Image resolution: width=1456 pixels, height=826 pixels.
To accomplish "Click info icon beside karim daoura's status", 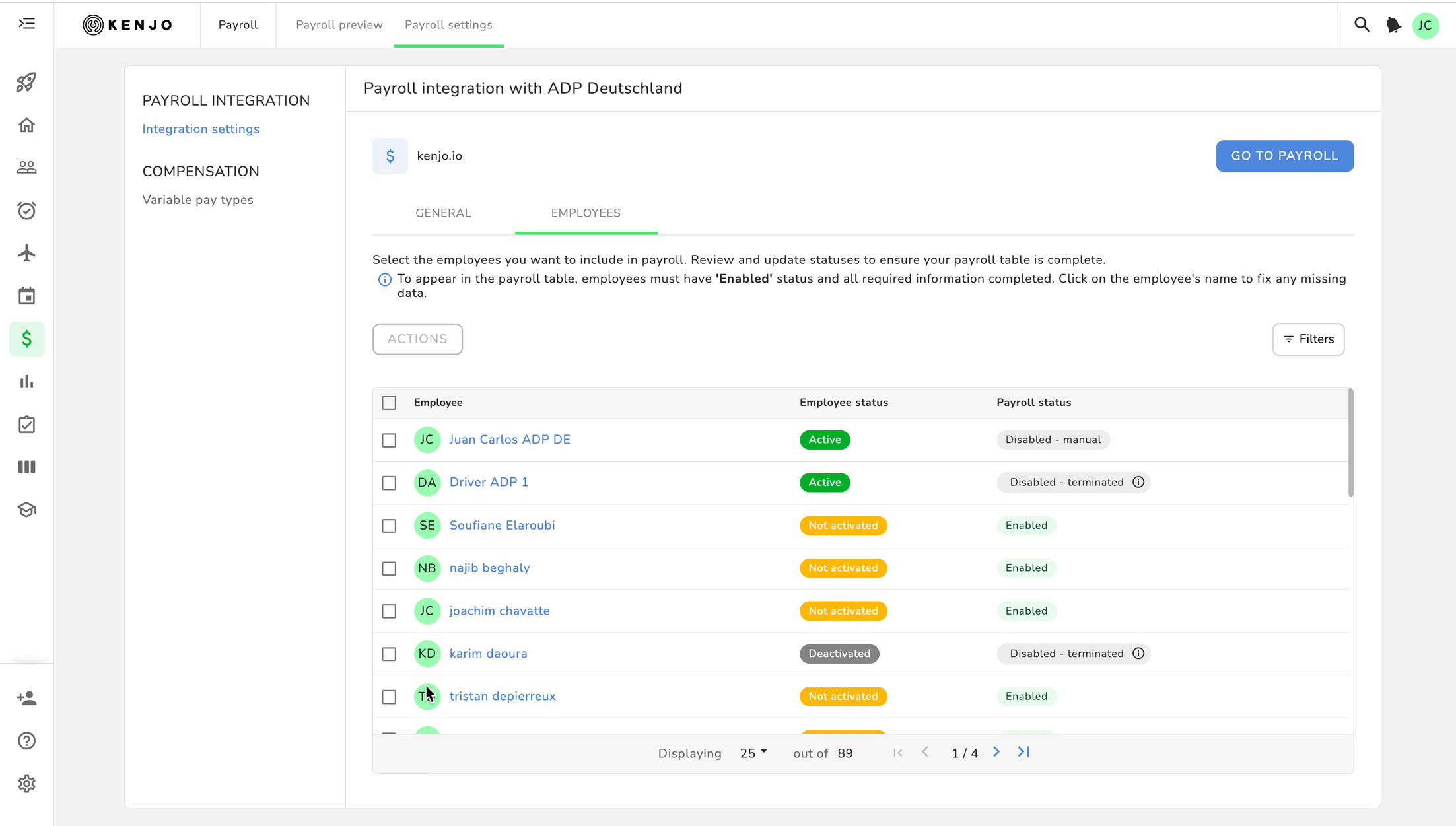I will (x=1138, y=654).
